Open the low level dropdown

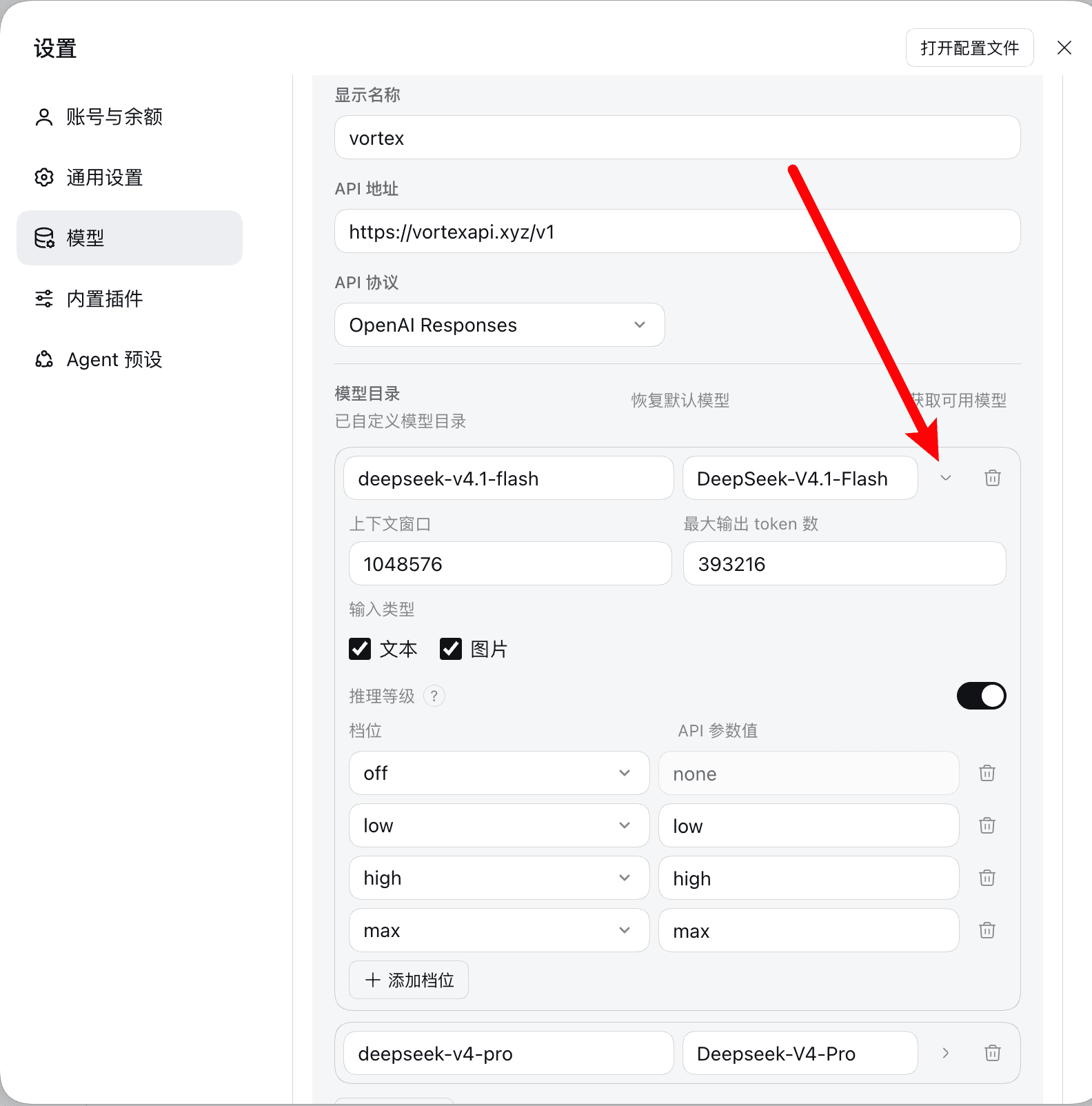[499, 825]
